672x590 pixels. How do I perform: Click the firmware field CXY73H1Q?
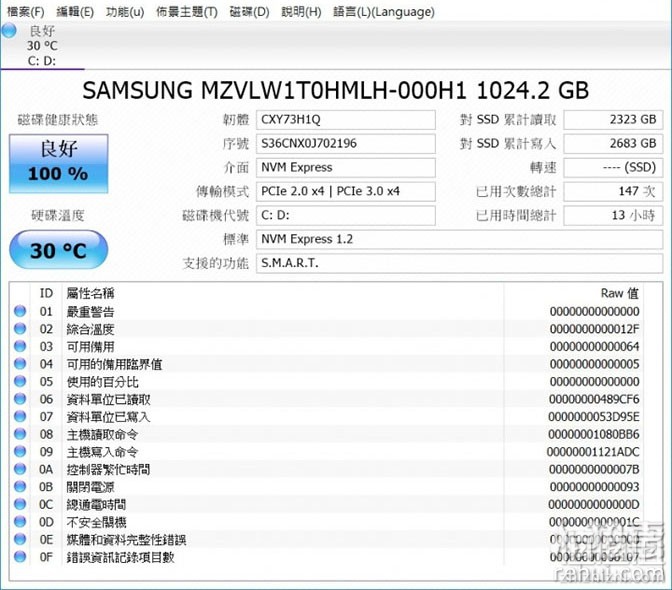point(345,120)
